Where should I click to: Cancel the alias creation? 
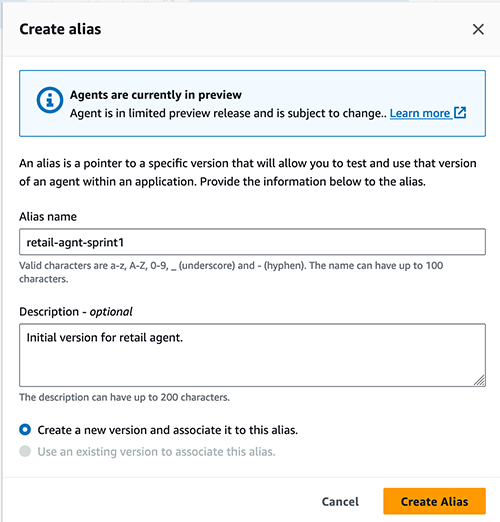(340, 501)
